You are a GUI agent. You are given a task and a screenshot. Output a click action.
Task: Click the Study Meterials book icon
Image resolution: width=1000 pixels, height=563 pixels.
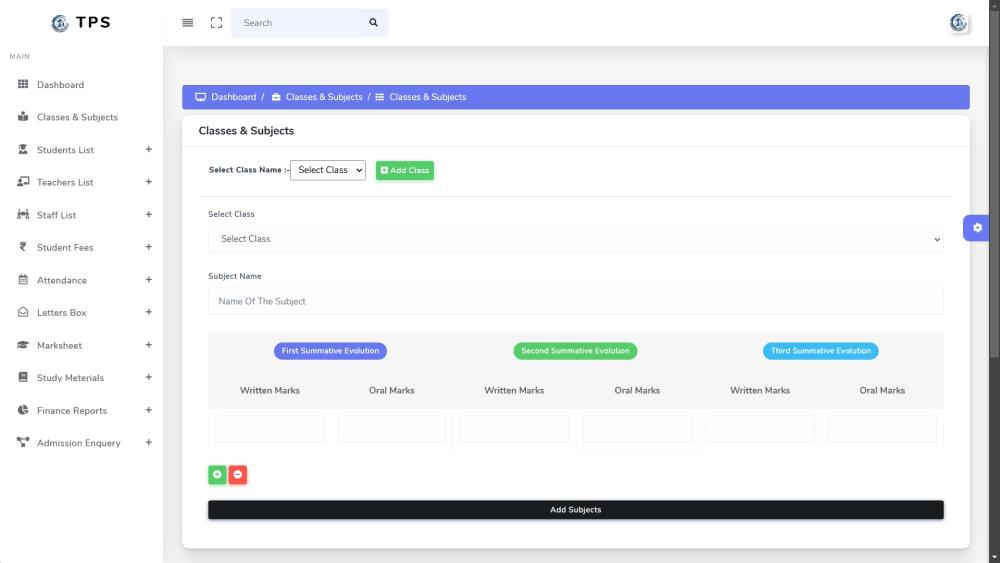pos(23,377)
